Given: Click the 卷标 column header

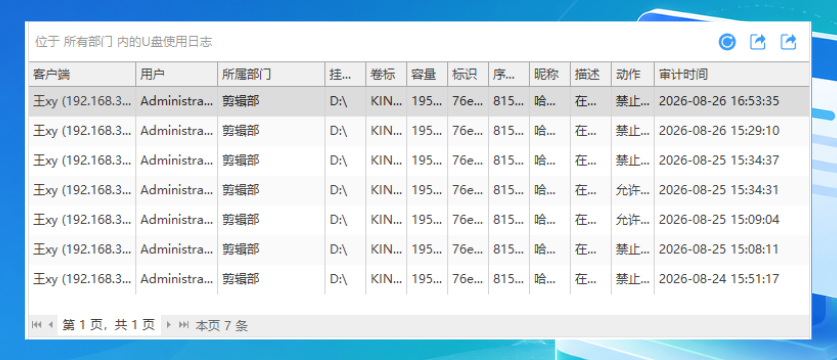Looking at the screenshot, I should 386,74.
